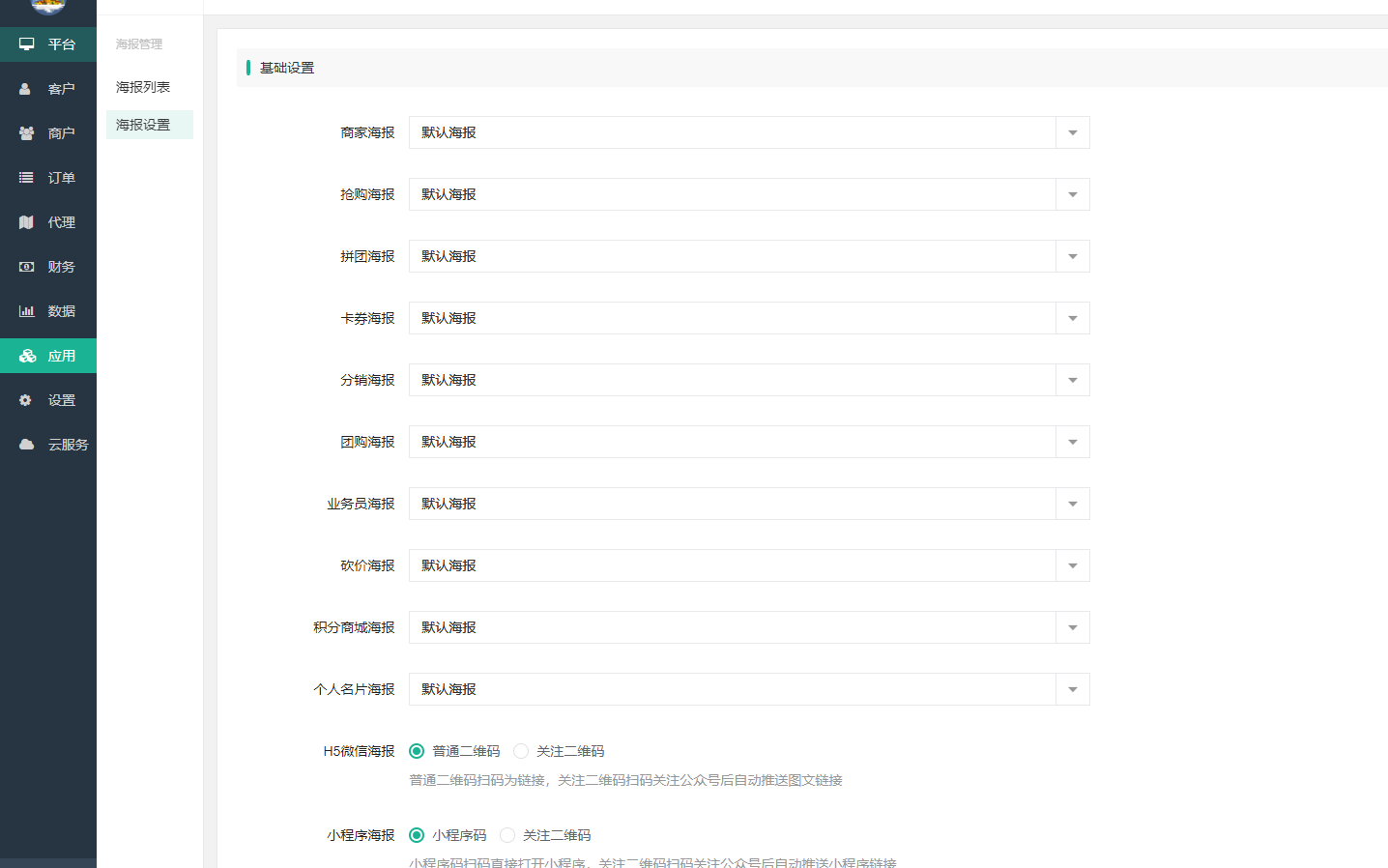
Task: Click the list icon beside 订单
Action: pyautogui.click(x=26, y=178)
